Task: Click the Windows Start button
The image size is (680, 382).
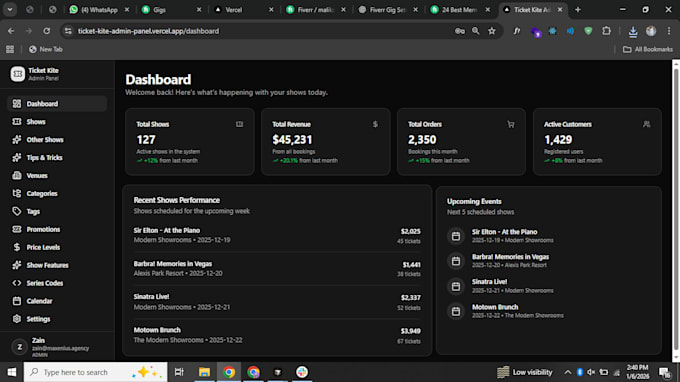Action: (12, 372)
